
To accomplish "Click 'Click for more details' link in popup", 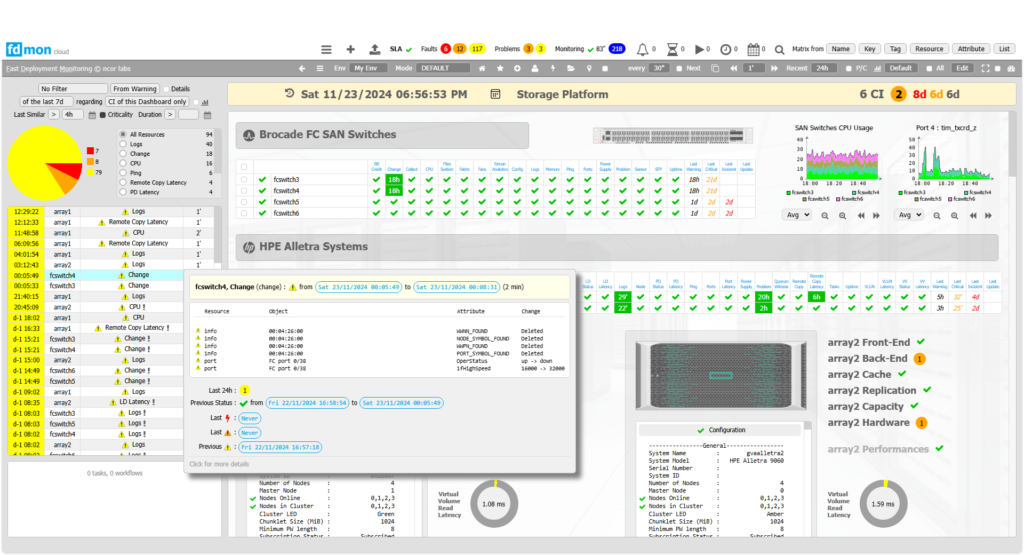I will 219,464.
